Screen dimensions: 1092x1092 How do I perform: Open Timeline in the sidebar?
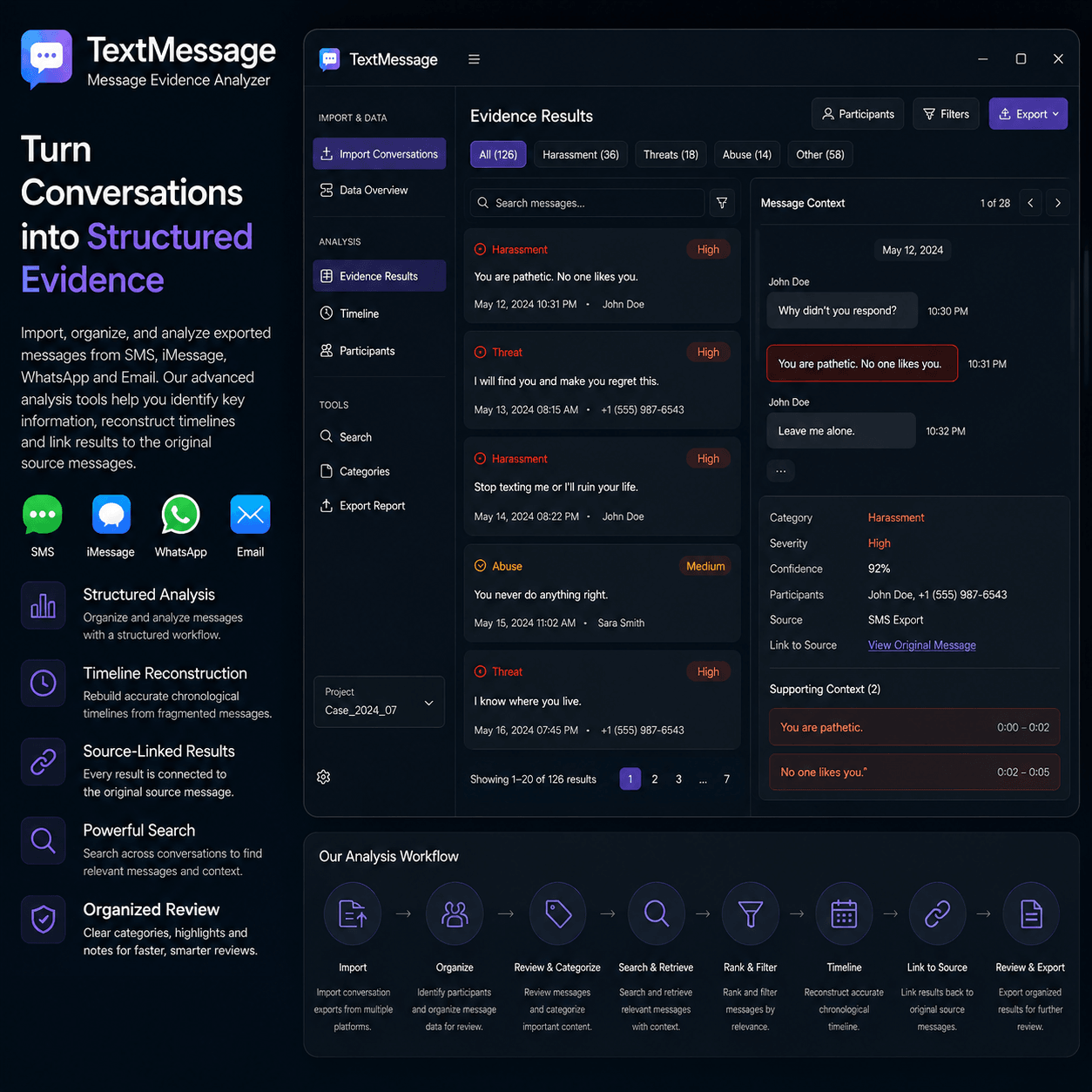click(x=379, y=313)
